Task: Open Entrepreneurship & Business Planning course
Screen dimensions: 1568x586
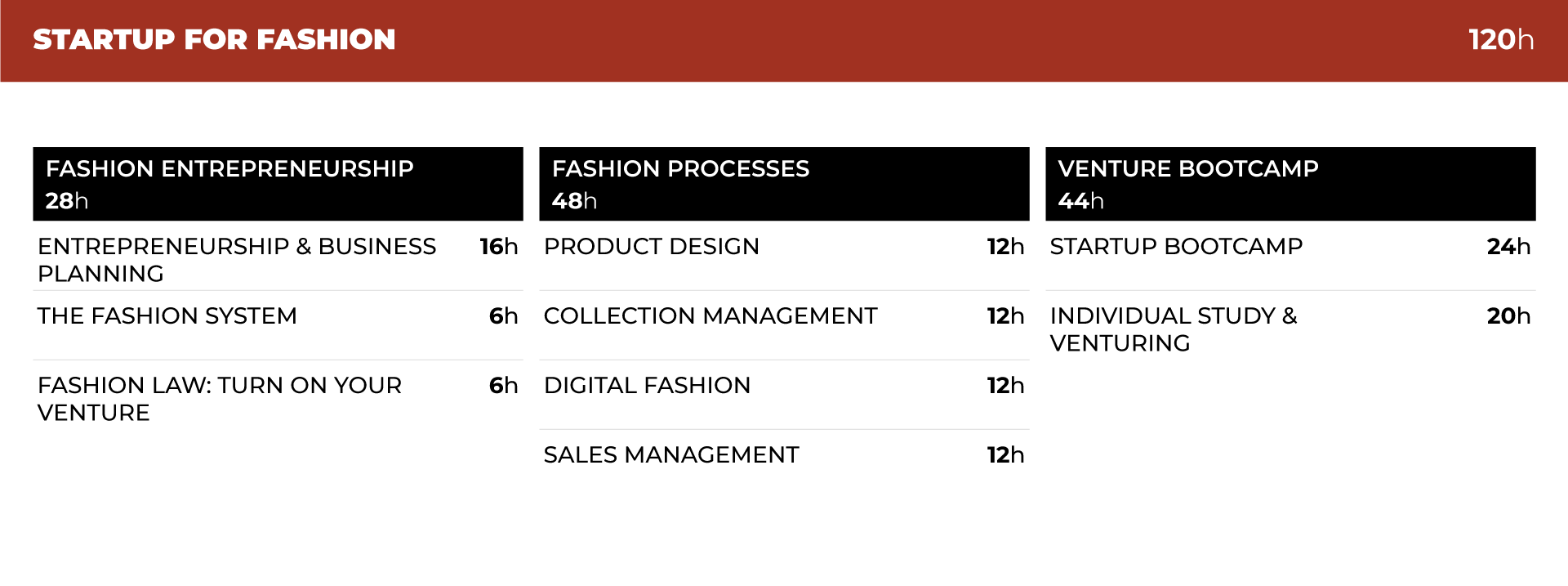Action: pos(278,257)
